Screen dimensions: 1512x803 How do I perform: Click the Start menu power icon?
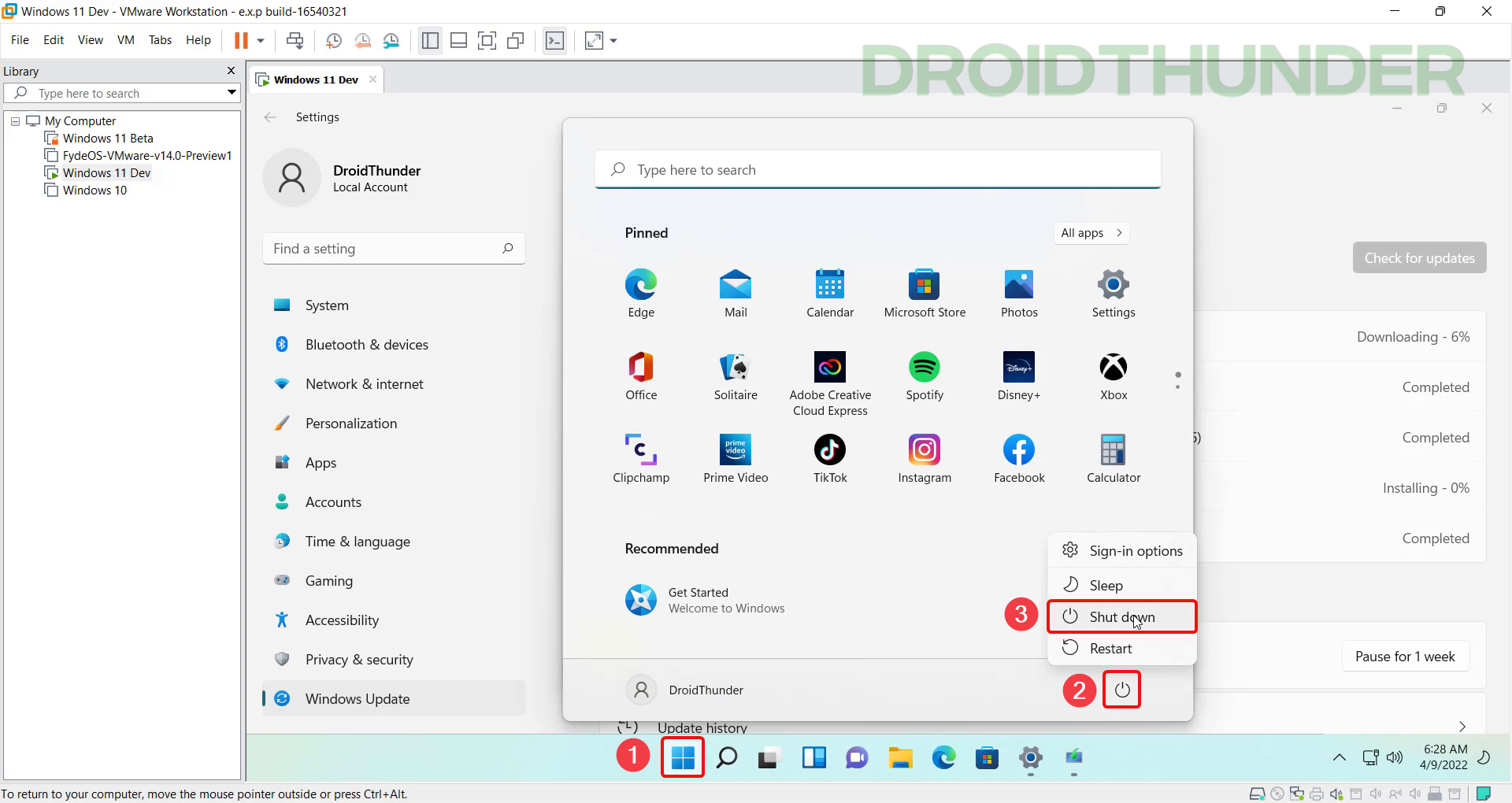pos(1122,690)
